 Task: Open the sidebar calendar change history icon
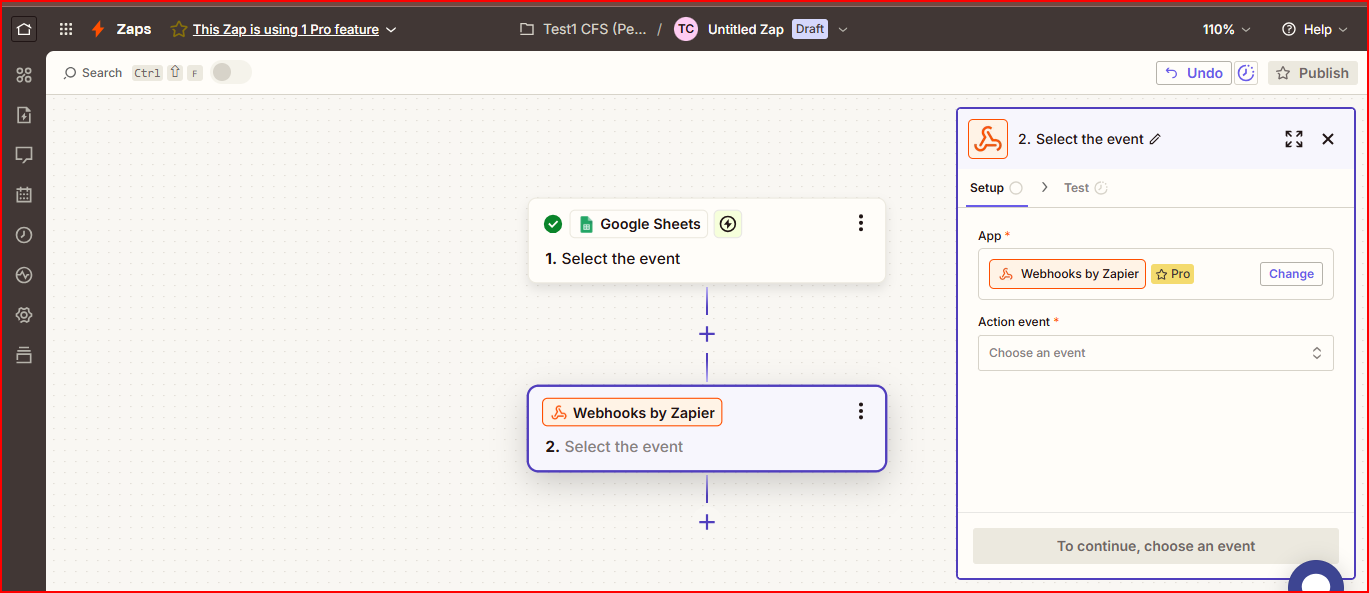pyautogui.click(x=24, y=195)
